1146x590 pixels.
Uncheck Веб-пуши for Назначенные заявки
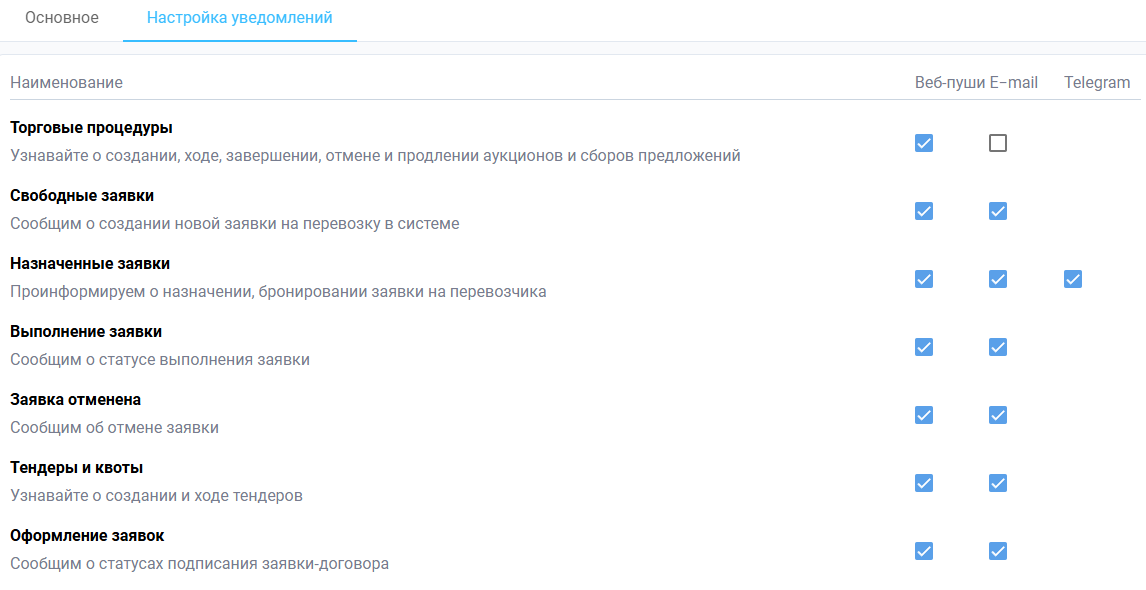[923, 279]
